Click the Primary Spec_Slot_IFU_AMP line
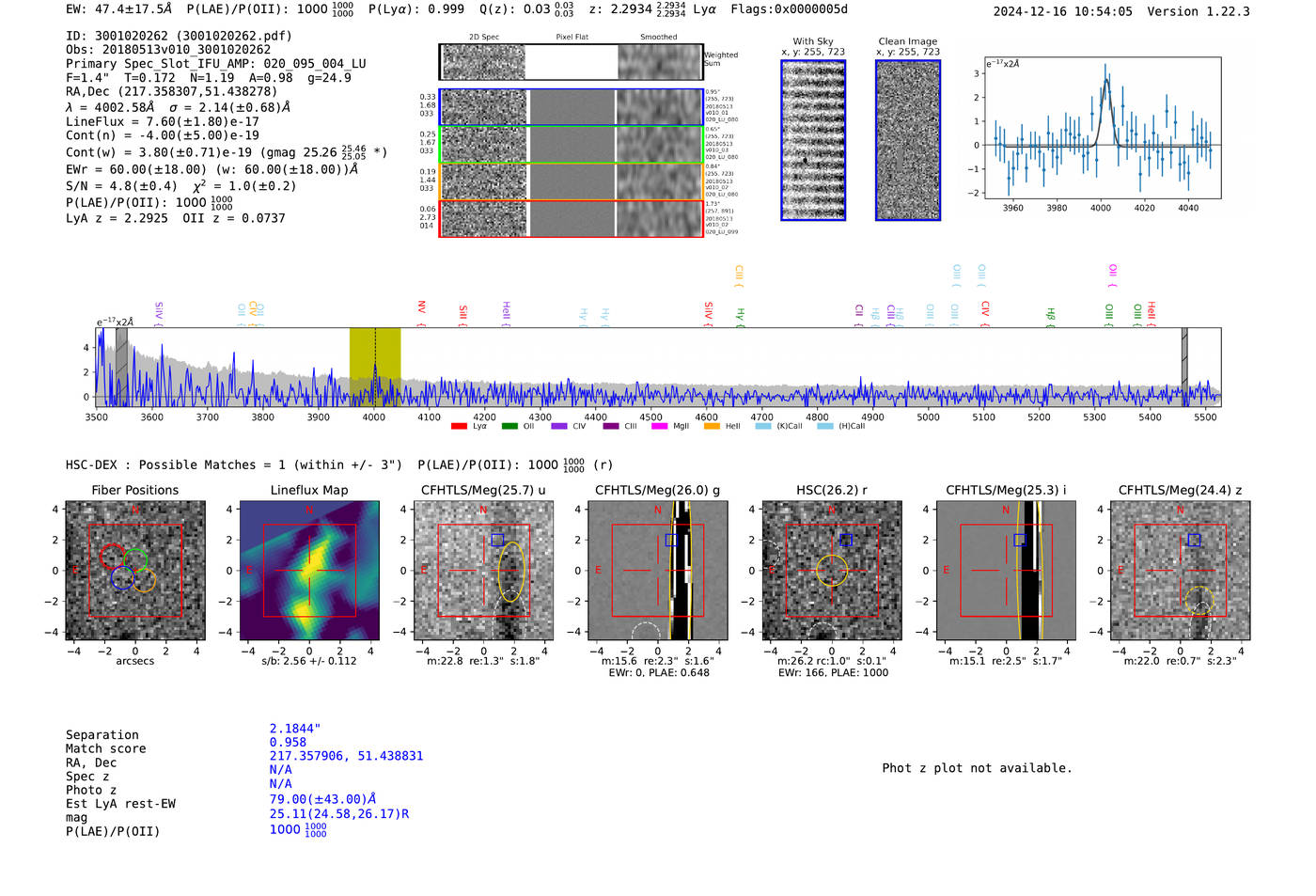The height and width of the screenshot is (896, 1316). click(216, 64)
